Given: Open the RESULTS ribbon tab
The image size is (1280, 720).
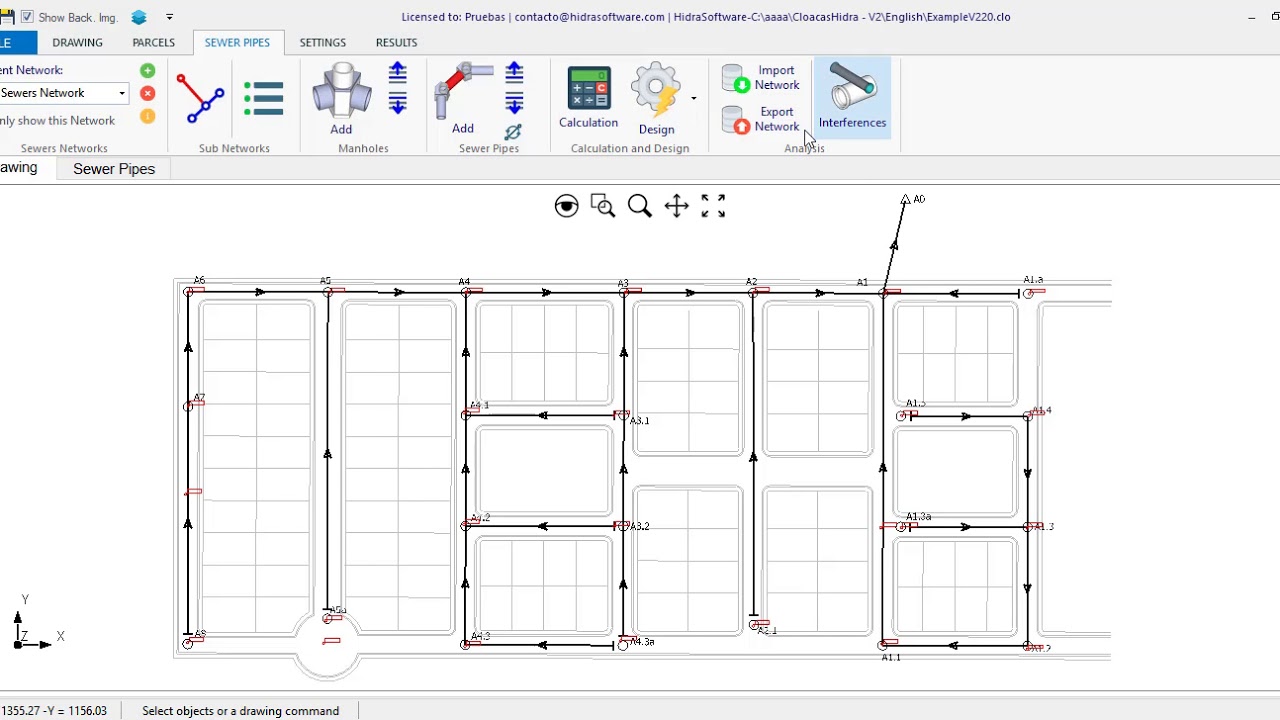Looking at the screenshot, I should point(396,42).
